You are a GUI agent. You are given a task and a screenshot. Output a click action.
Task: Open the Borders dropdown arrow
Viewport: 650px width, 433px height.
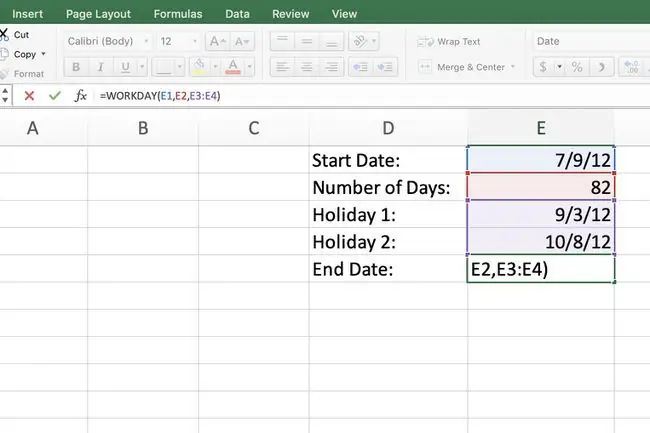click(x=179, y=67)
